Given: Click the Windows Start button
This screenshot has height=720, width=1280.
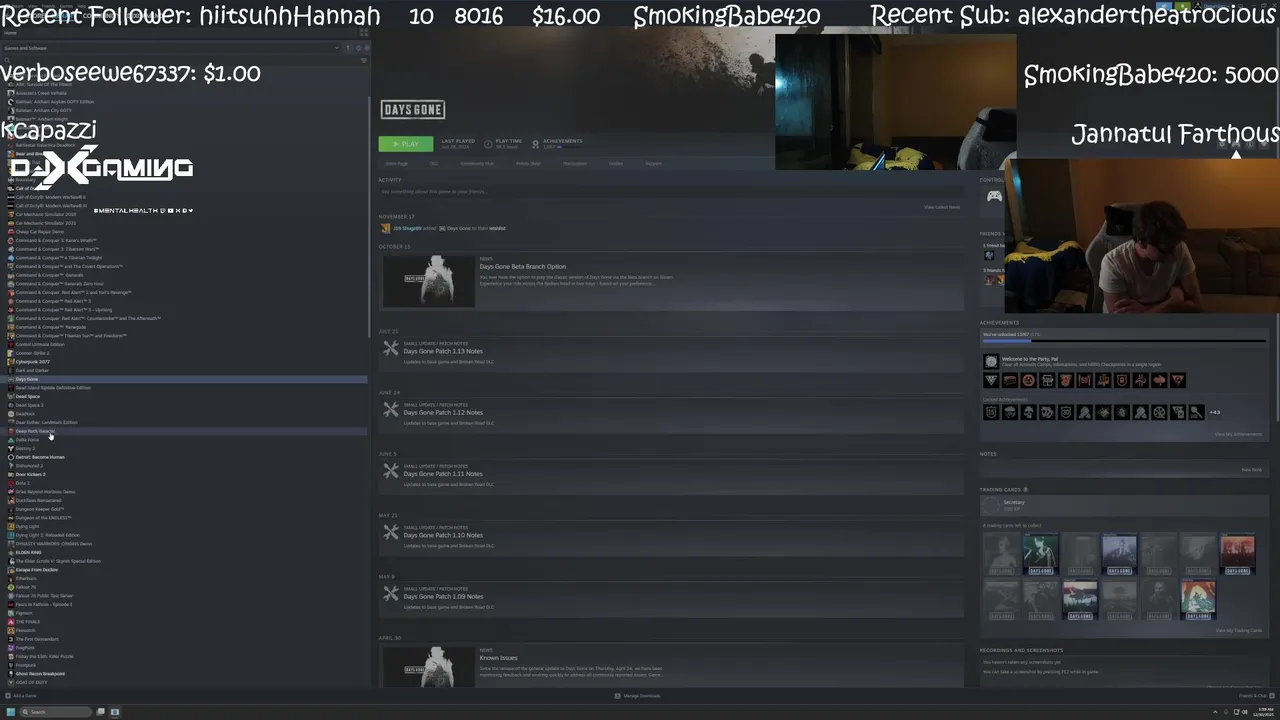Looking at the screenshot, I should click(x=11, y=712).
